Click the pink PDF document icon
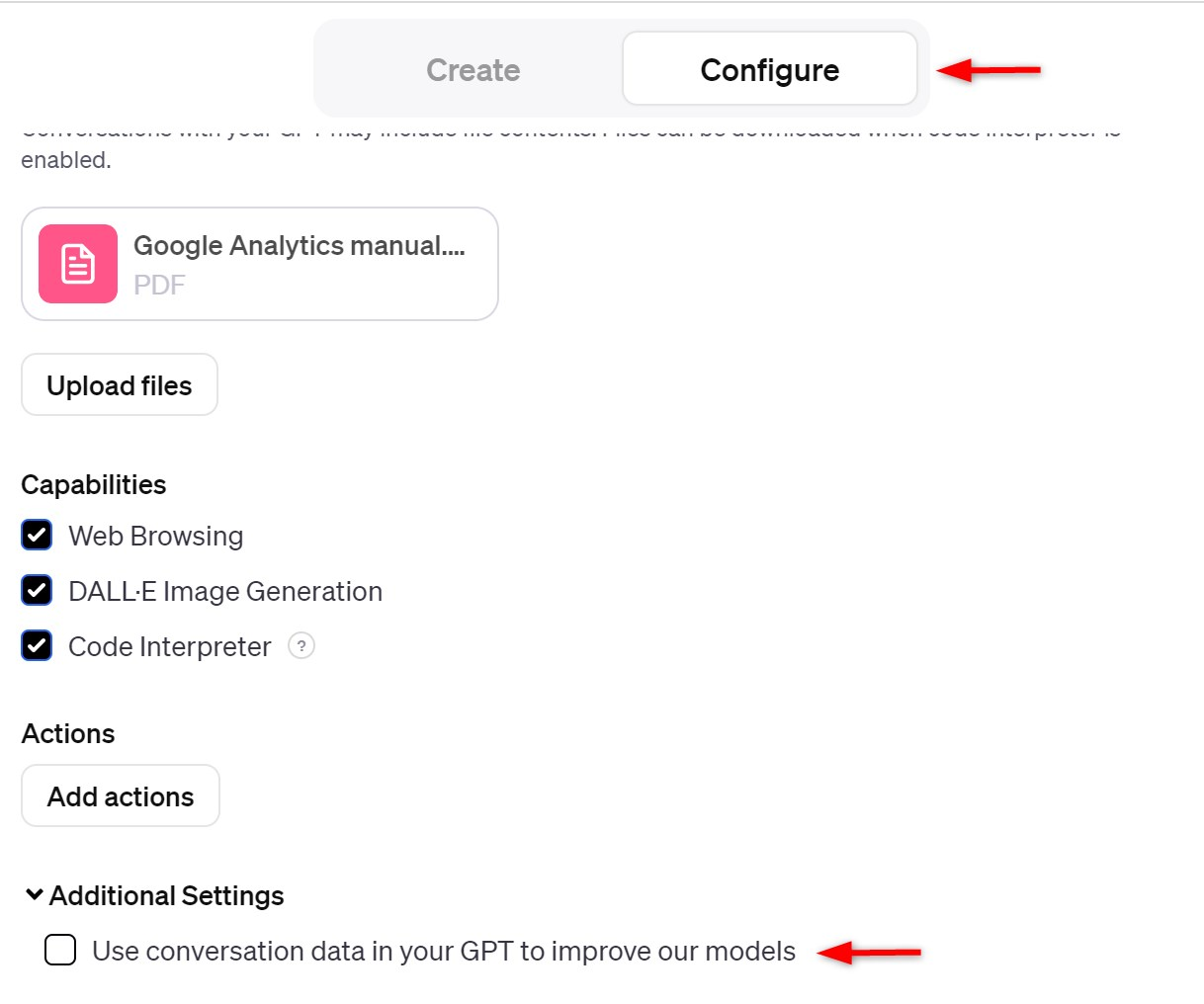 click(78, 264)
